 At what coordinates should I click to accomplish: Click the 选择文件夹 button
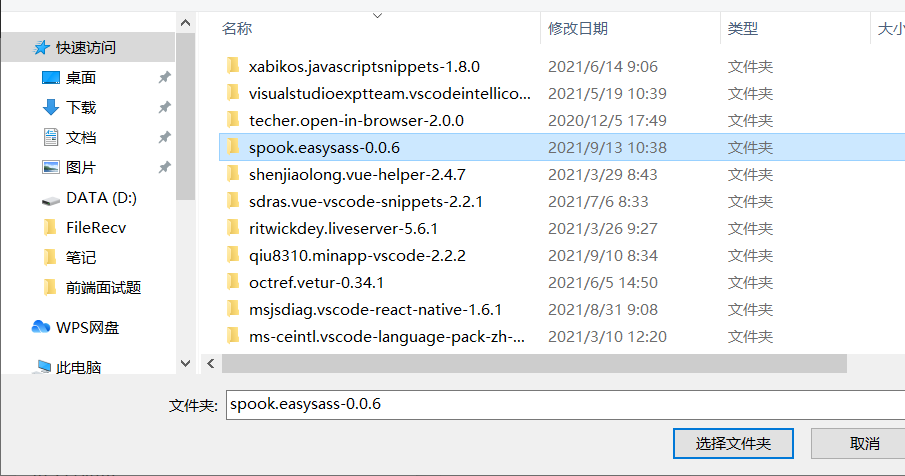tap(733, 443)
